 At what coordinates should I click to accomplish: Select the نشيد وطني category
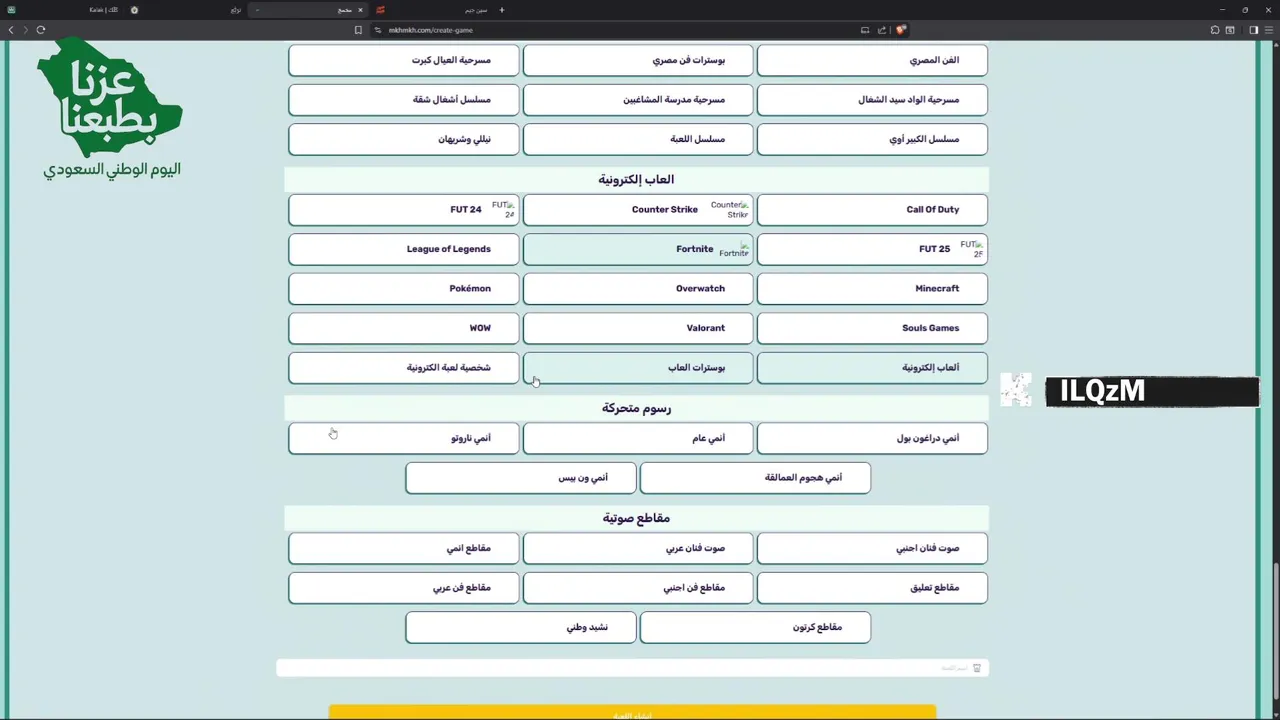coord(521,627)
